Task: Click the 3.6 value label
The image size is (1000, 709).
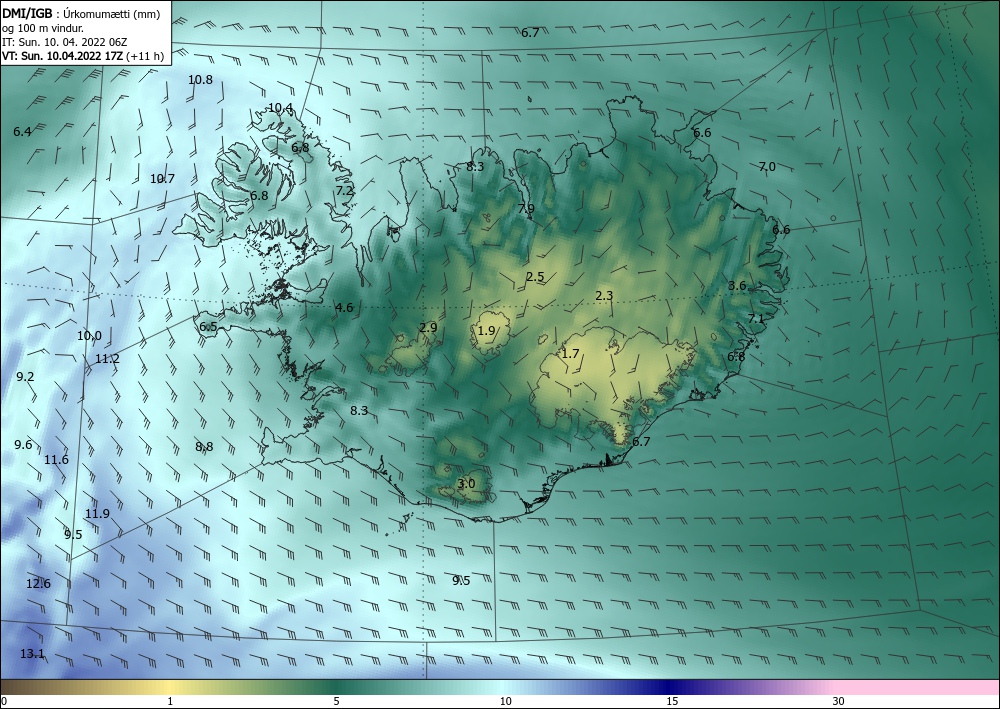Action: point(737,286)
